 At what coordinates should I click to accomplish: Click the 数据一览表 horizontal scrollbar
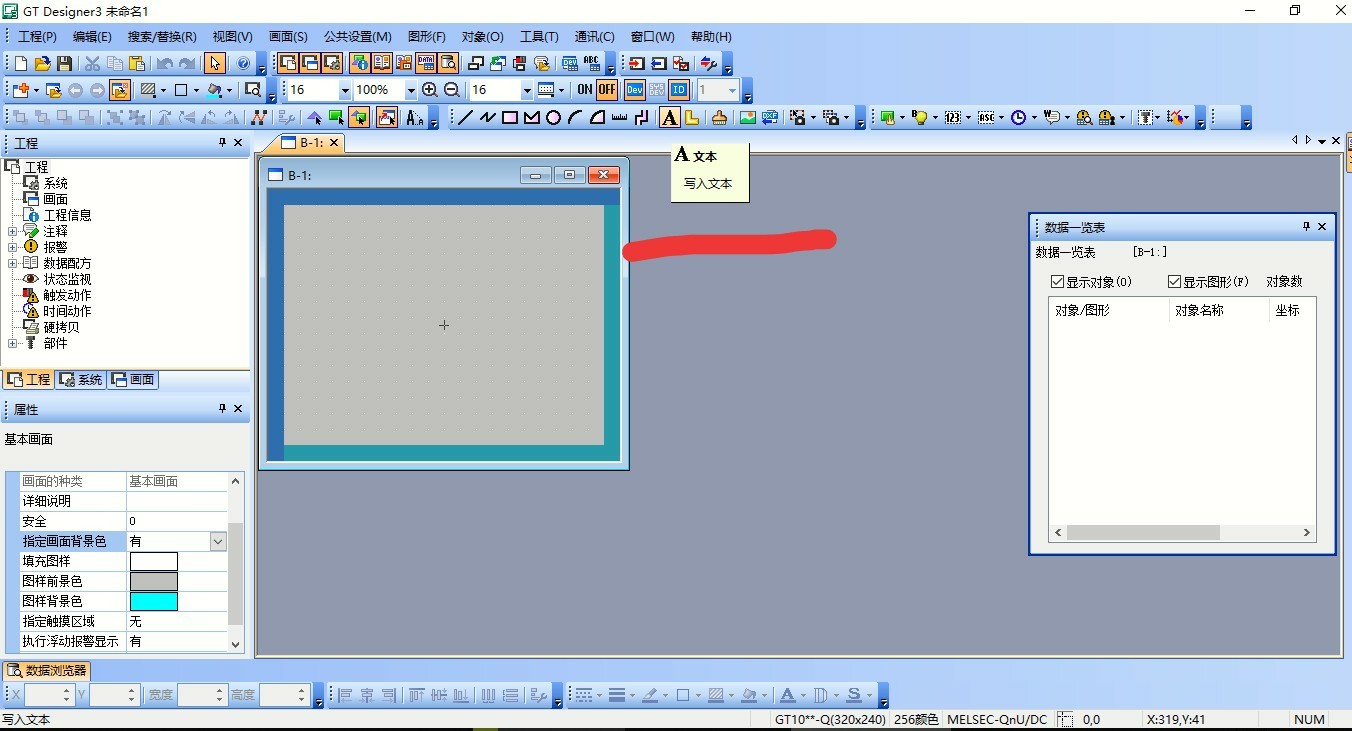1183,533
